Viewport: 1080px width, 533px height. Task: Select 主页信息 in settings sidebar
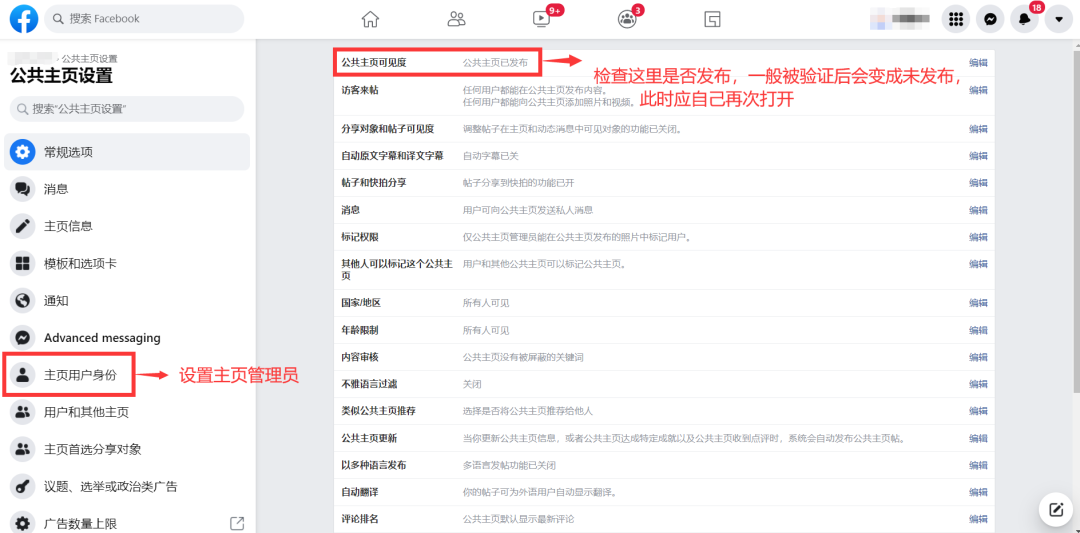127,226
